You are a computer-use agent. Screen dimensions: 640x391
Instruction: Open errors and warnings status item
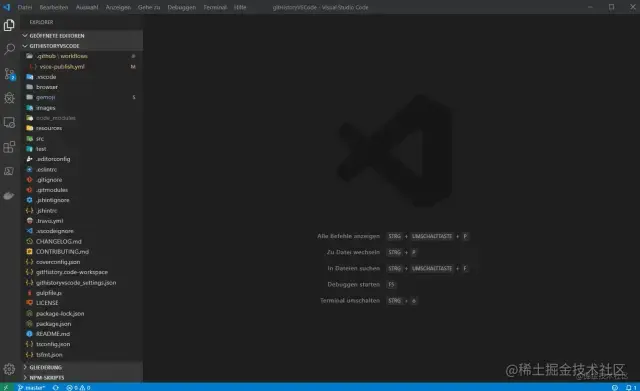click(x=78, y=387)
